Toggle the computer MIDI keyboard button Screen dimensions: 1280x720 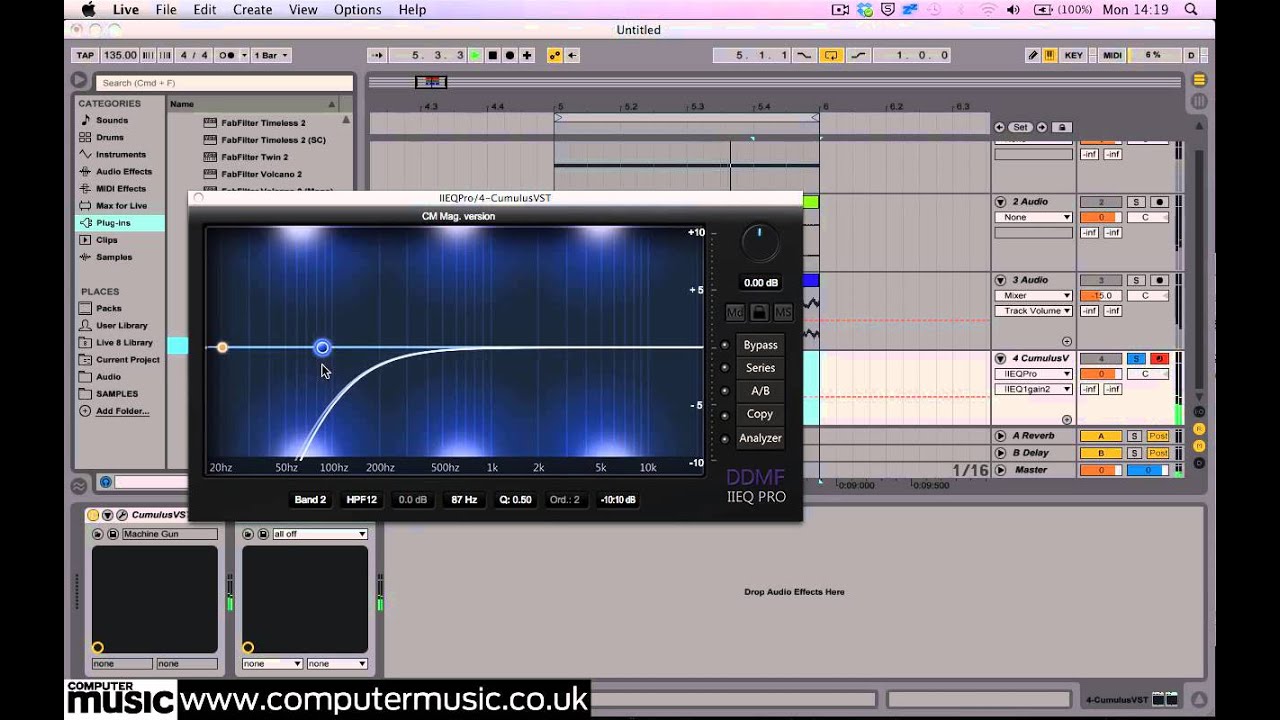[1050, 56]
